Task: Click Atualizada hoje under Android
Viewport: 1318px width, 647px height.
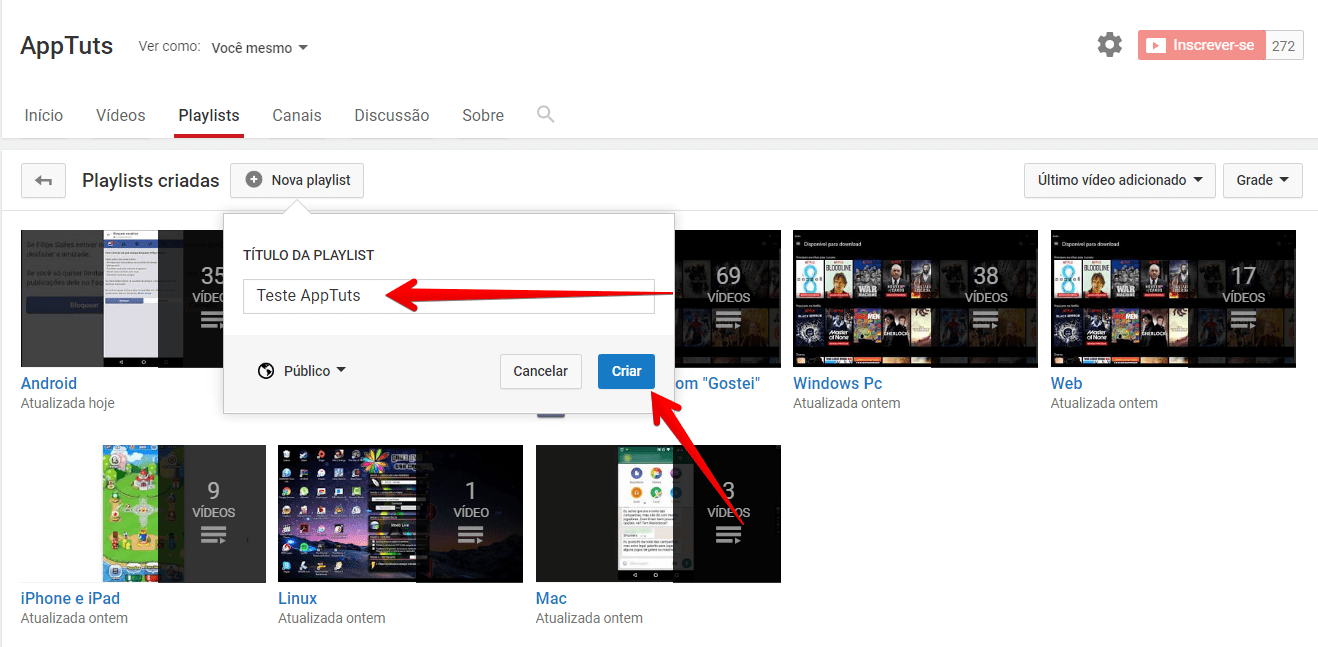Action: tap(68, 403)
